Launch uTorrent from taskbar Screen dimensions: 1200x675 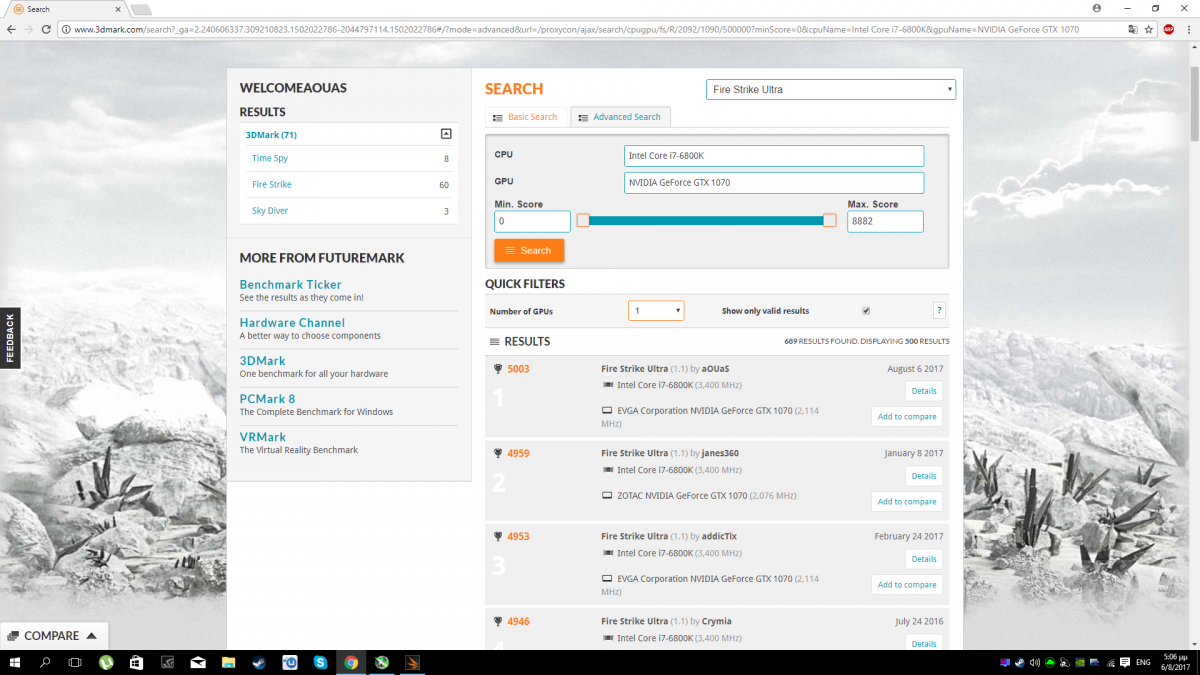tap(106, 662)
